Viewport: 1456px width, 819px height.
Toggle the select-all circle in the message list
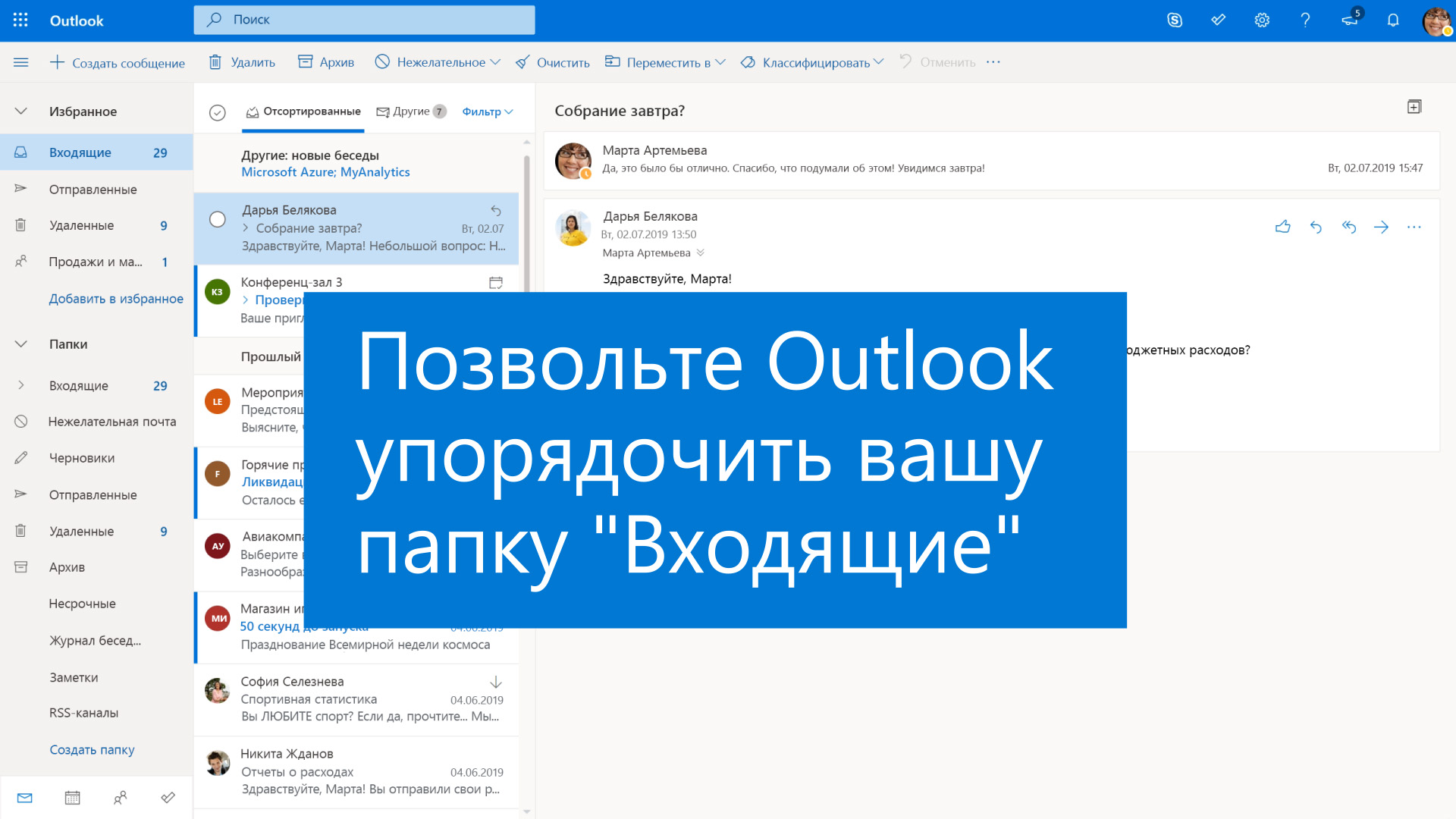coord(218,113)
